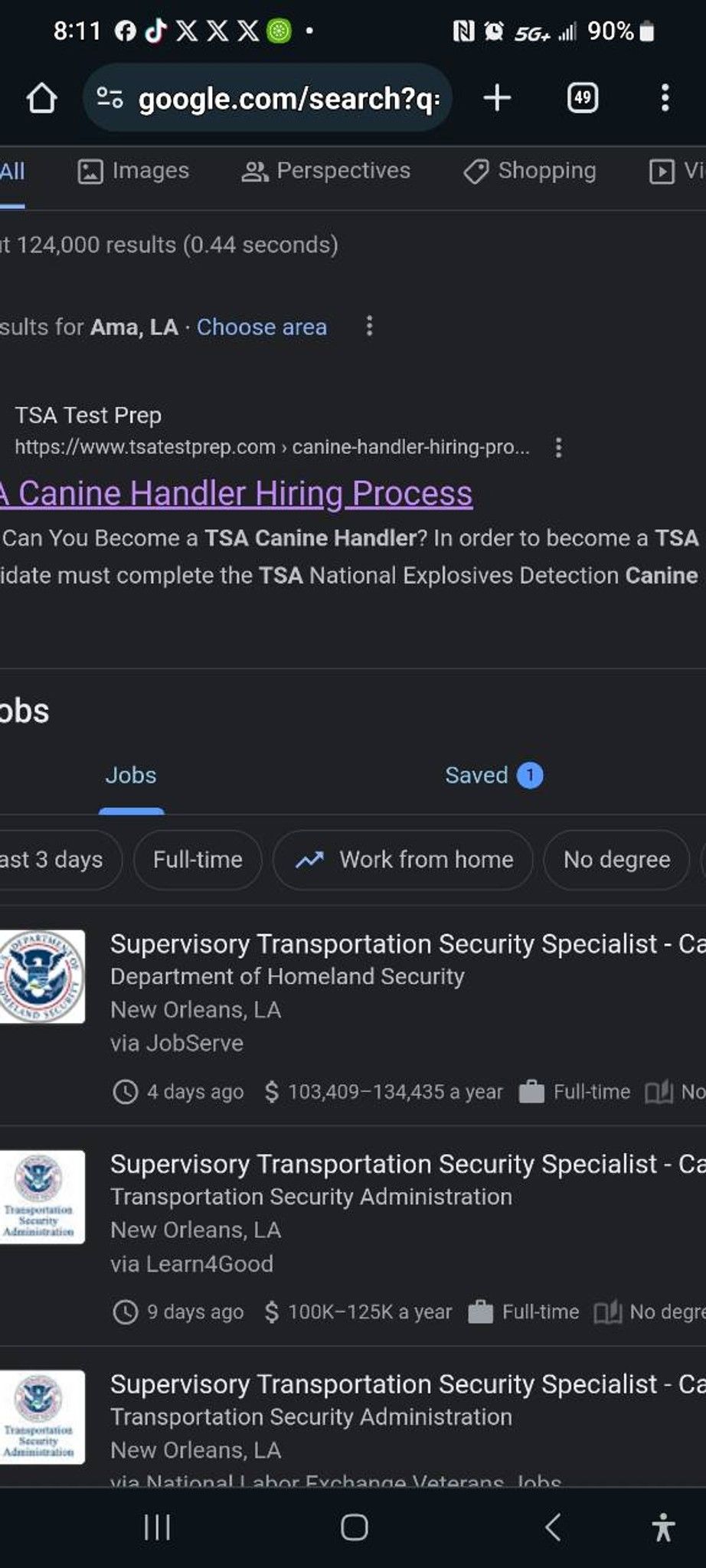The width and height of the screenshot is (706, 1568).
Task: Switch to the Perspectives search tab
Action: [326, 171]
